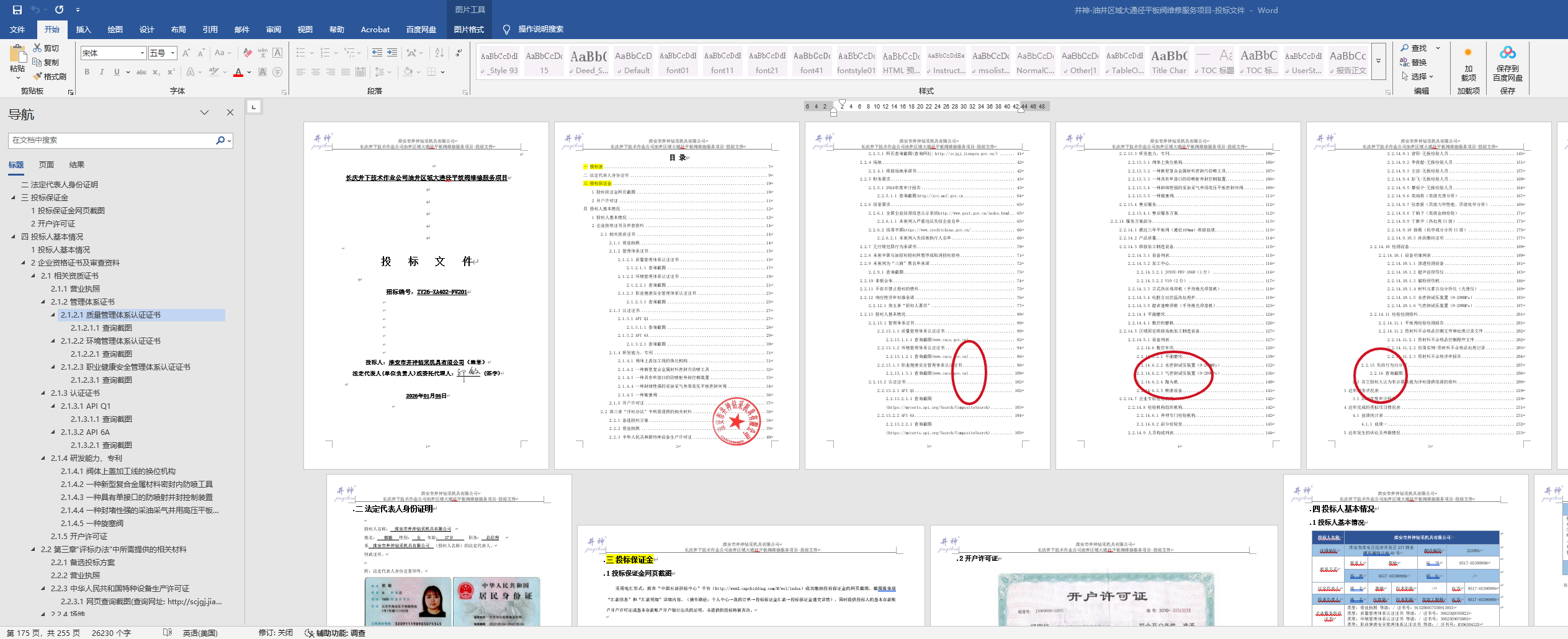Switch navigation pane to the 结果 tab
Viewport: 1568px width, 639px height.
77,165
